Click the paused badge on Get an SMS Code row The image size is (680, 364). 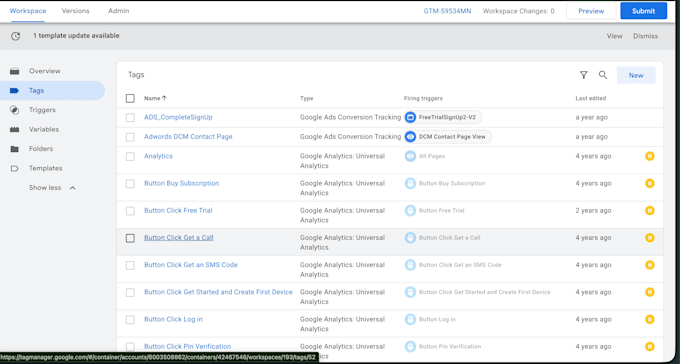click(650, 265)
